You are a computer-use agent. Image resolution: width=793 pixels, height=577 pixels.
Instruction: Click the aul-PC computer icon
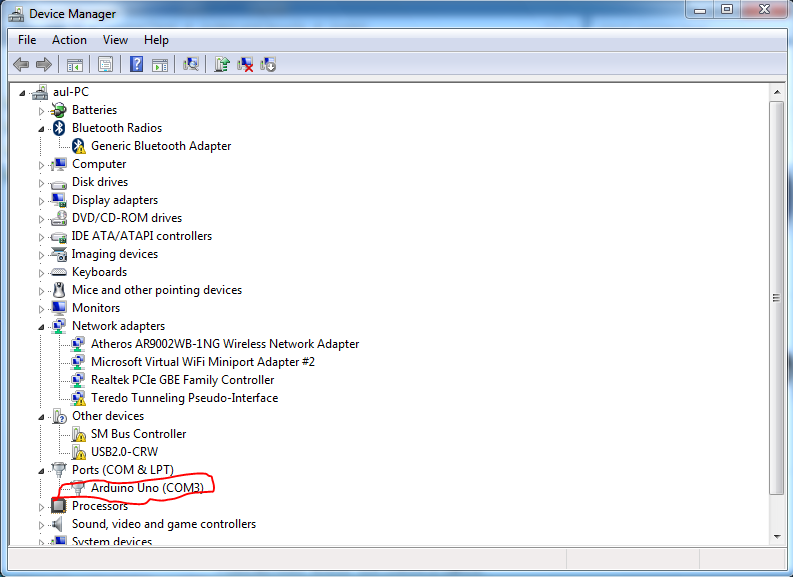coord(39,92)
